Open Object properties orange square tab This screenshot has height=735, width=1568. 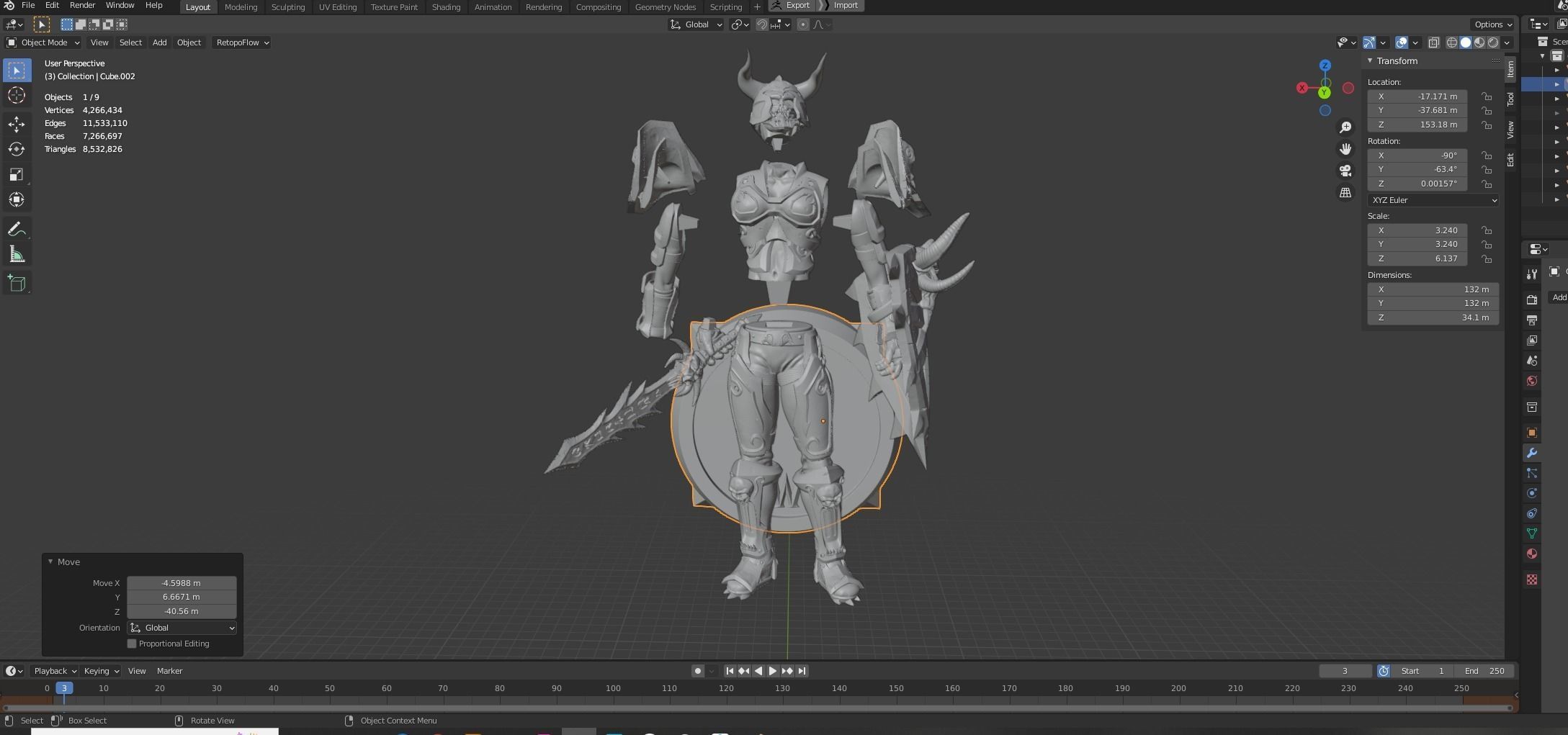tap(1532, 433)
